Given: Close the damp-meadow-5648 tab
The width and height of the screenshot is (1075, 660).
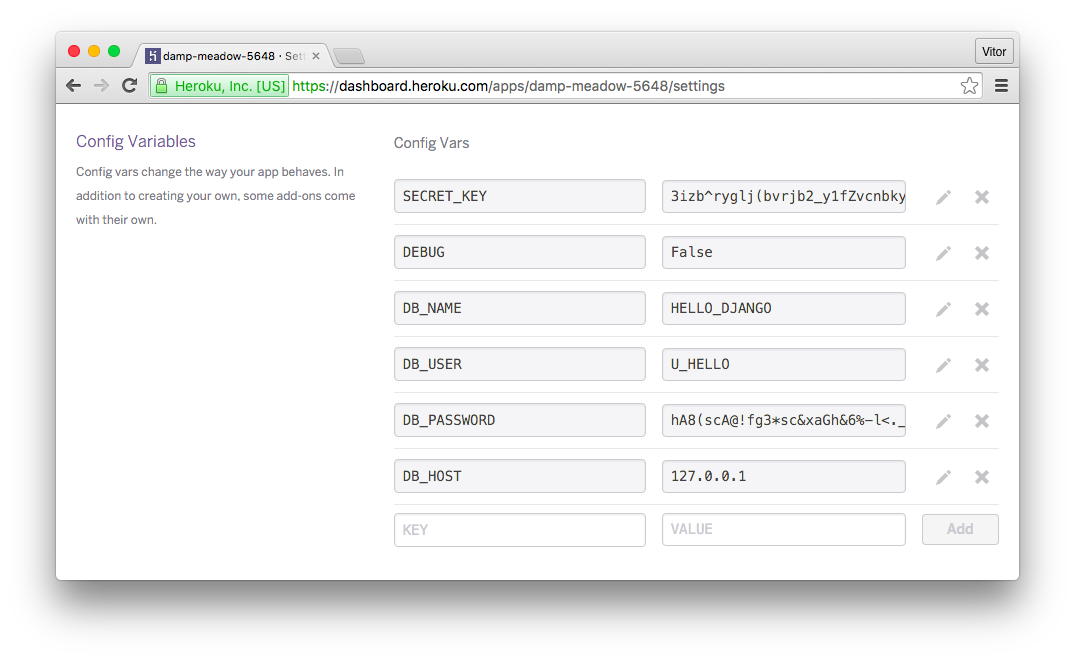Looking at the screenshot, I should point(316,56).
